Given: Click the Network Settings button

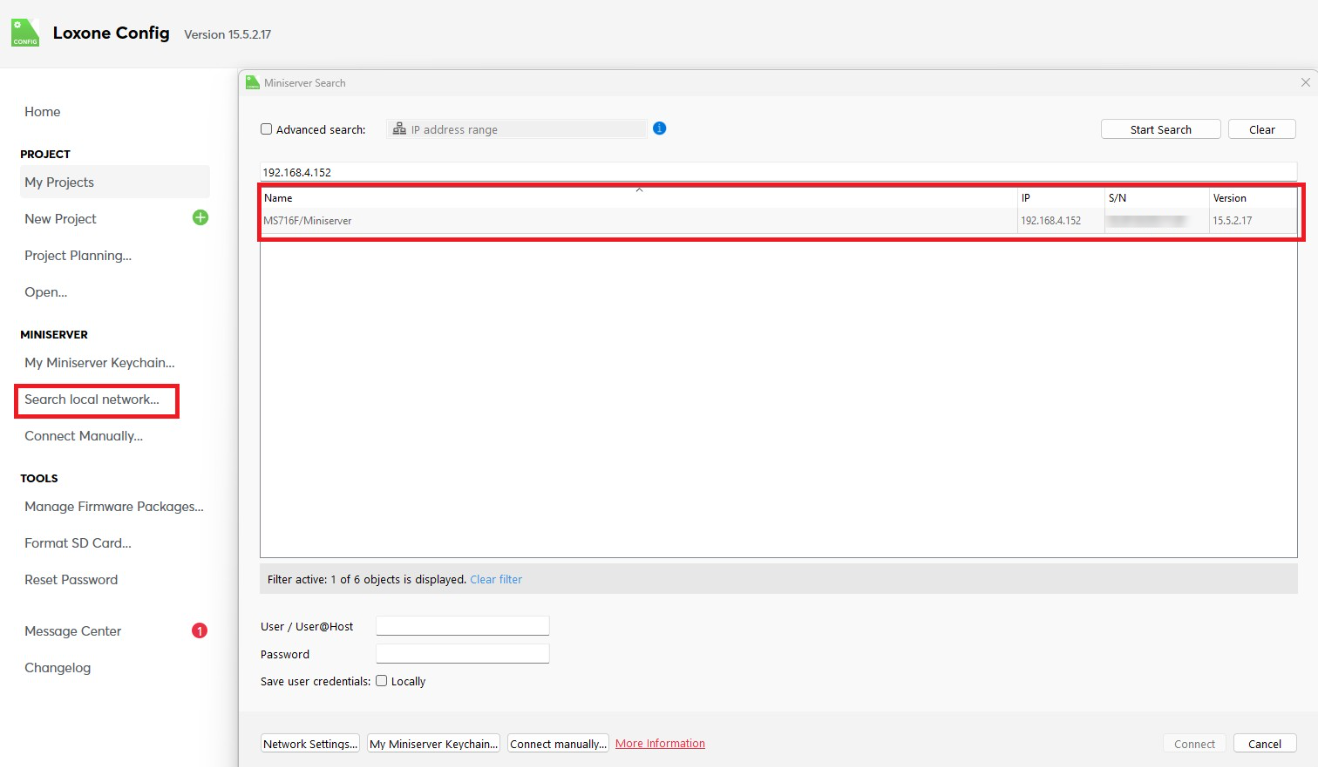Looking at the screenshot, I should (310, 744).
